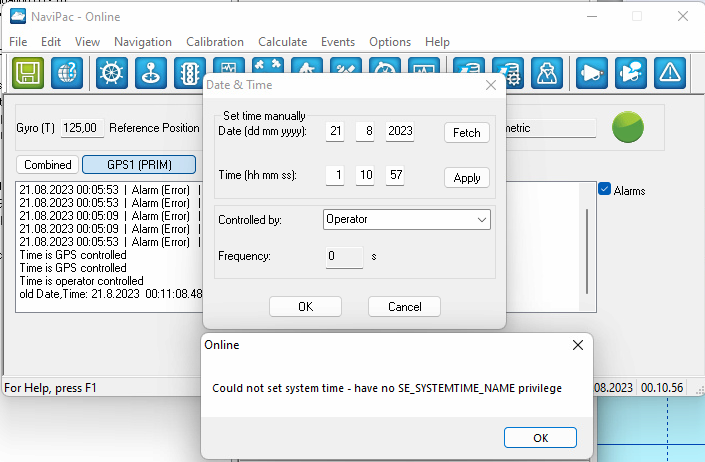Open the Options menu

pos(390,42)
